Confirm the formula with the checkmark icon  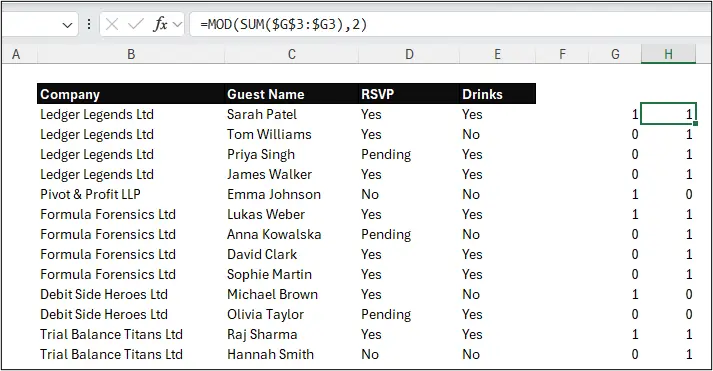pos(136,24)
